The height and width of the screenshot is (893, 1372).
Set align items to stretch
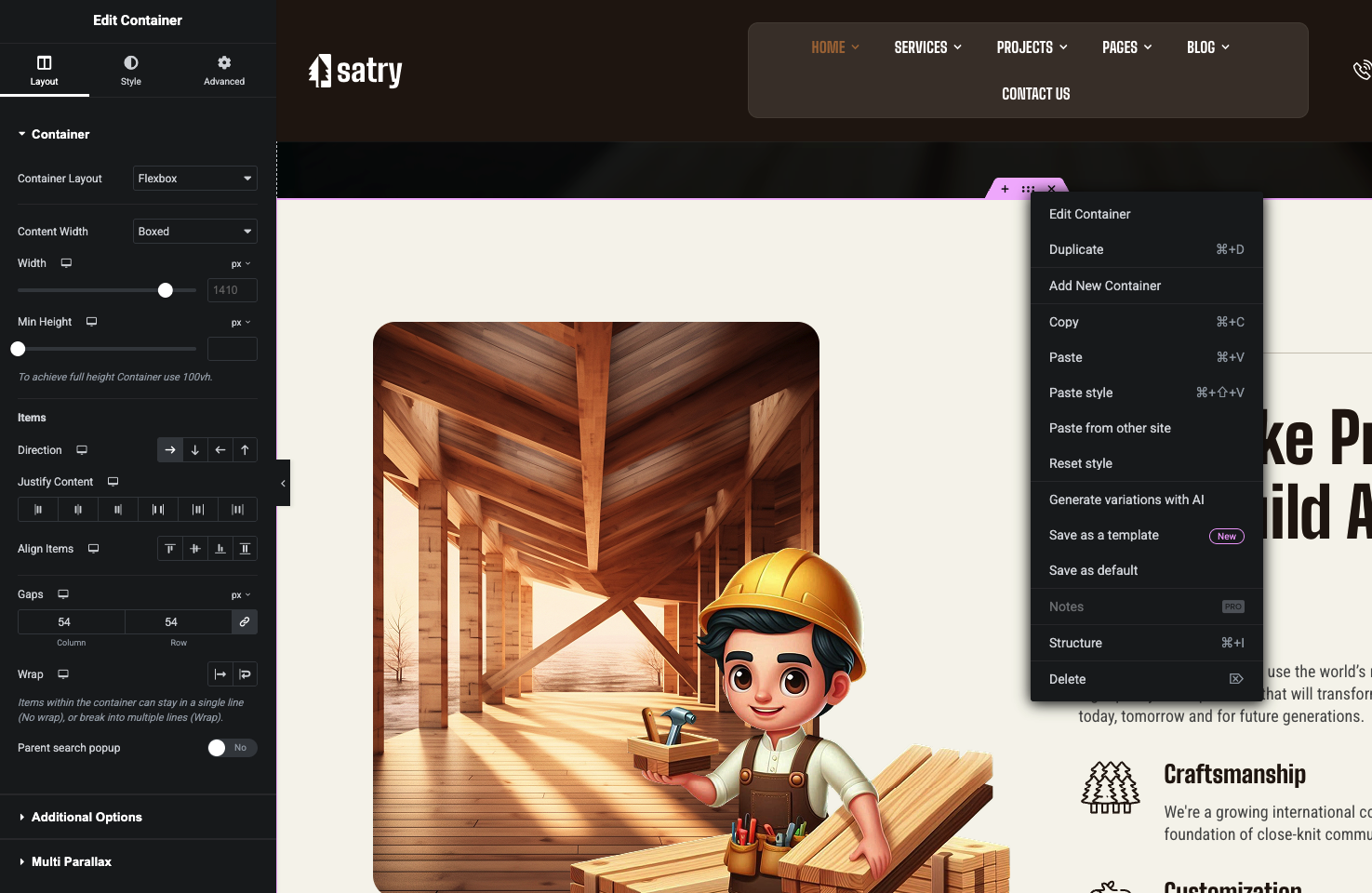245,549
